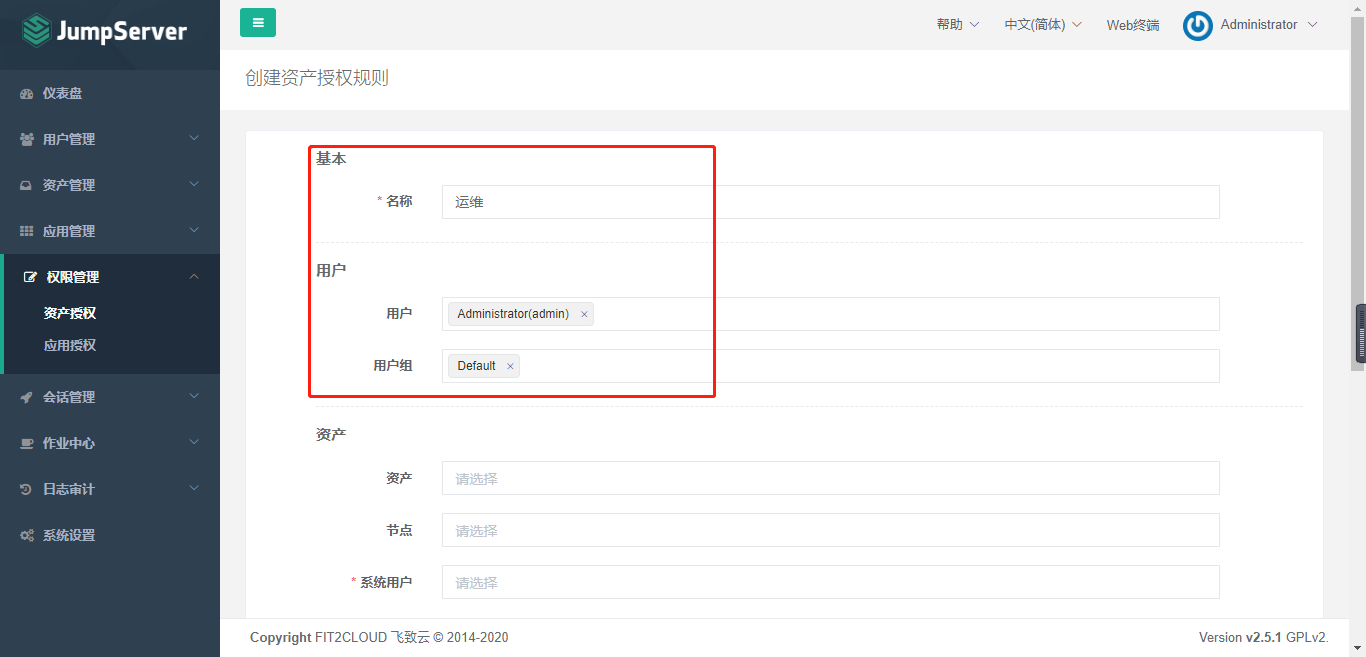Expand the 日志审计 menu chevron
This screenshot has width=1366, height=657.
[194, 489]
